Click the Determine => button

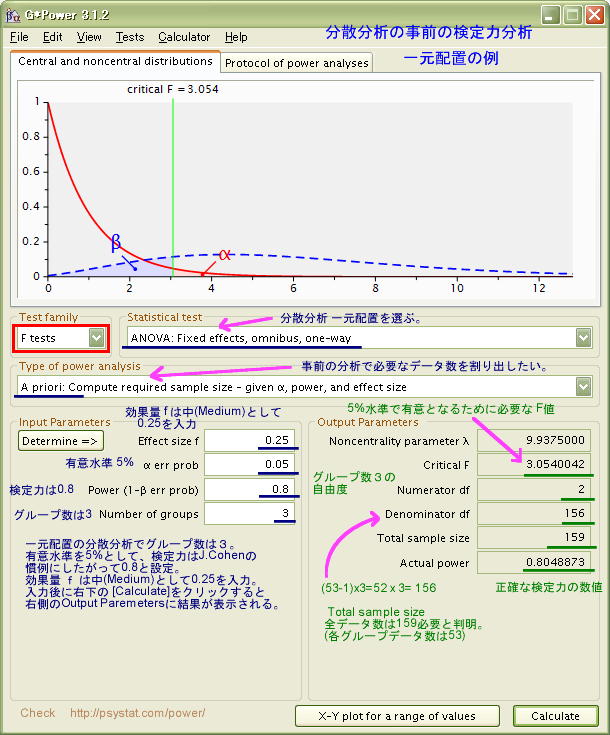pos(60,441)
